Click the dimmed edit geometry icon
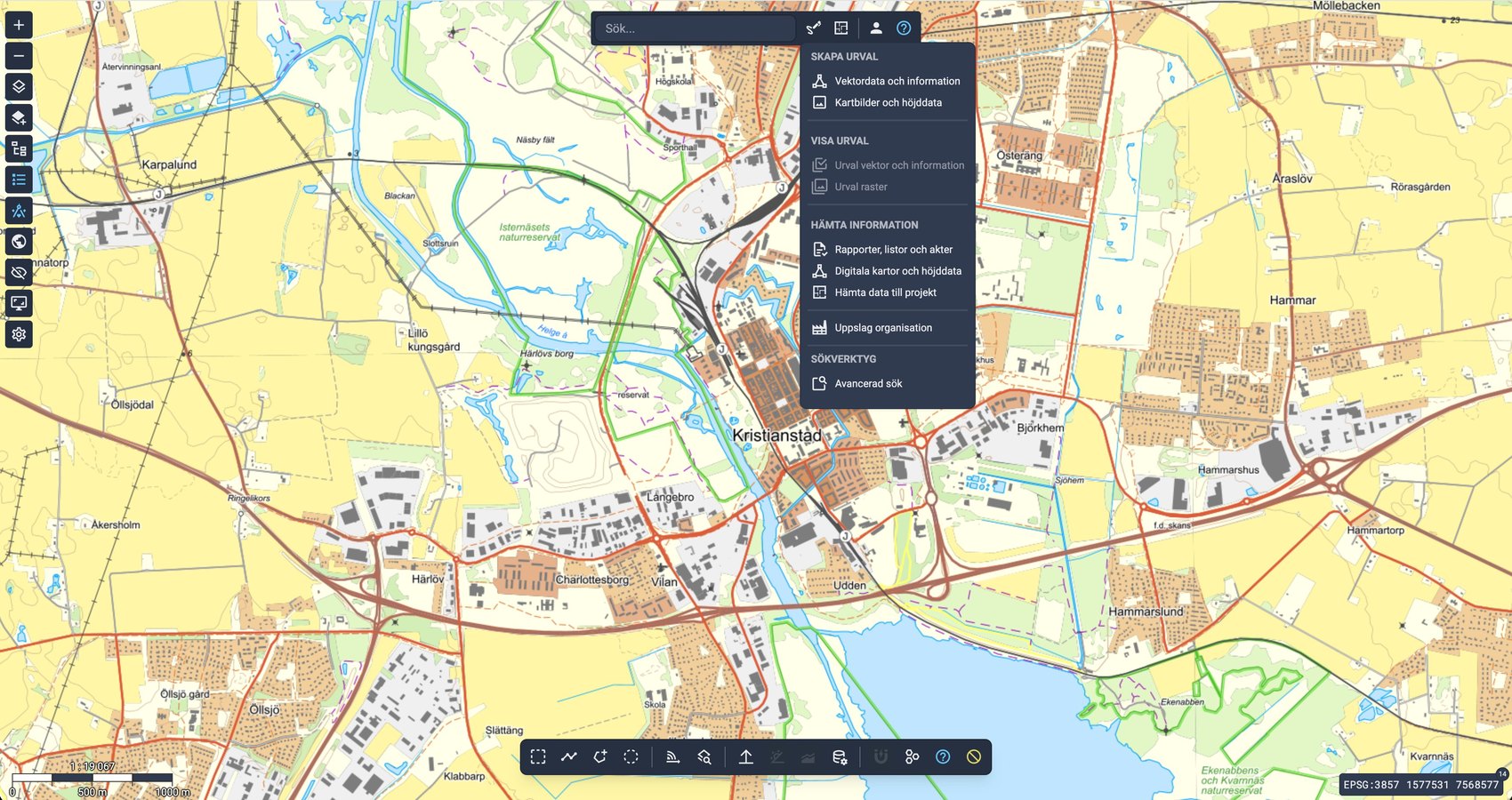 [x=777, y=757]
